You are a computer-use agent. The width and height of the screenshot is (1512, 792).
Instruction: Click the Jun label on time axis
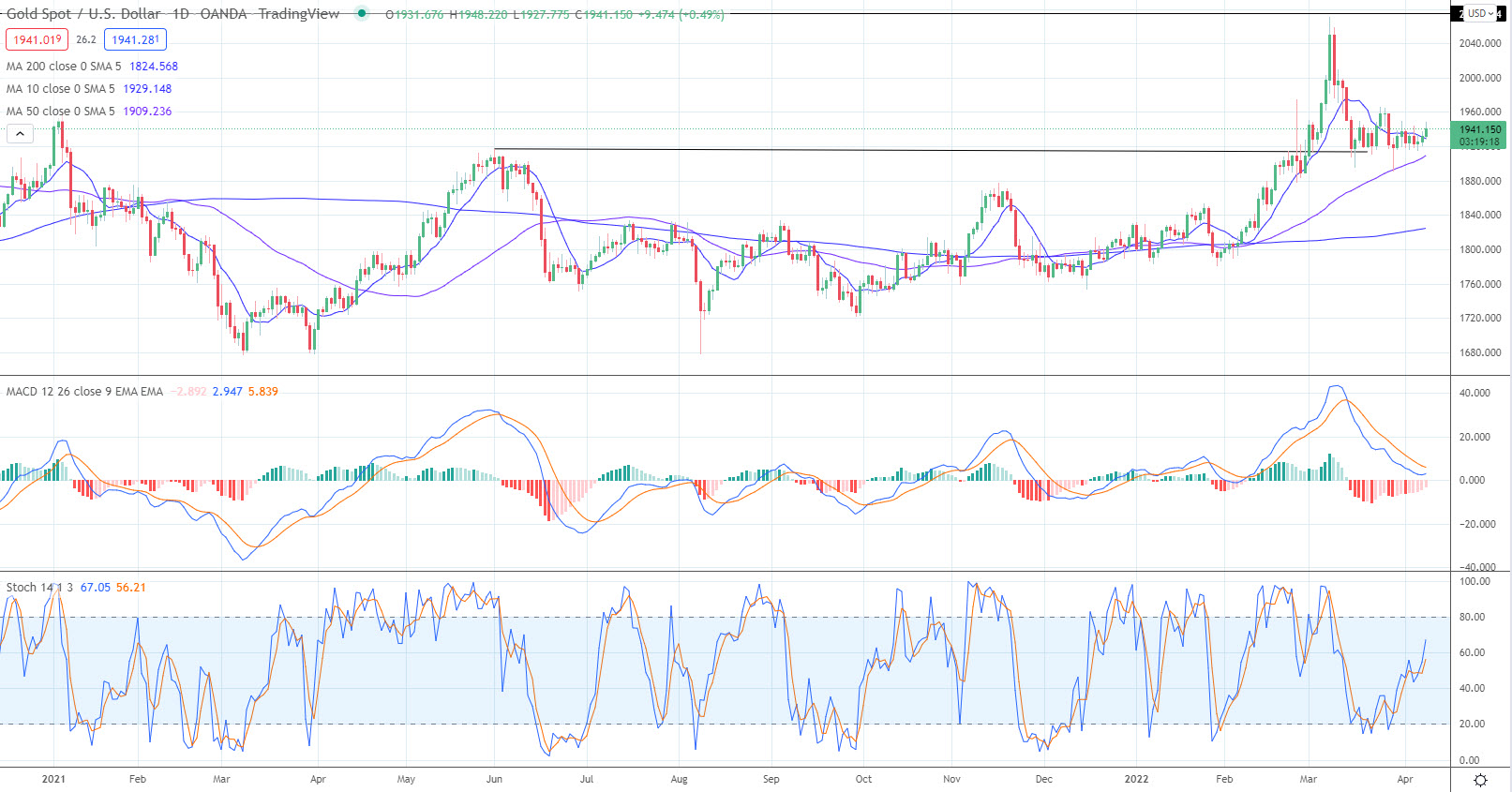pos(494,779)
